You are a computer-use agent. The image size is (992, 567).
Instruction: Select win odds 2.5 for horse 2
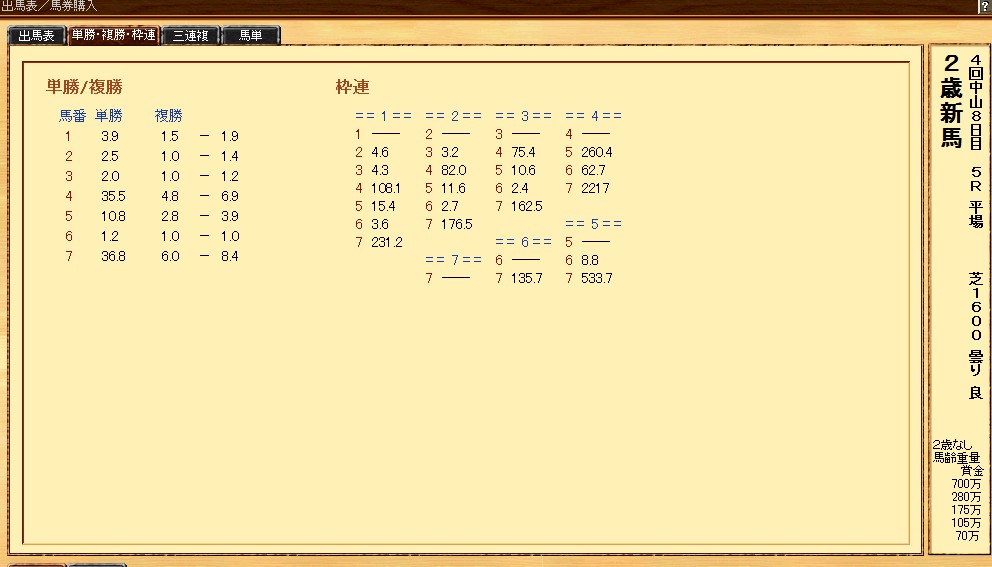(x=109, y=156)
